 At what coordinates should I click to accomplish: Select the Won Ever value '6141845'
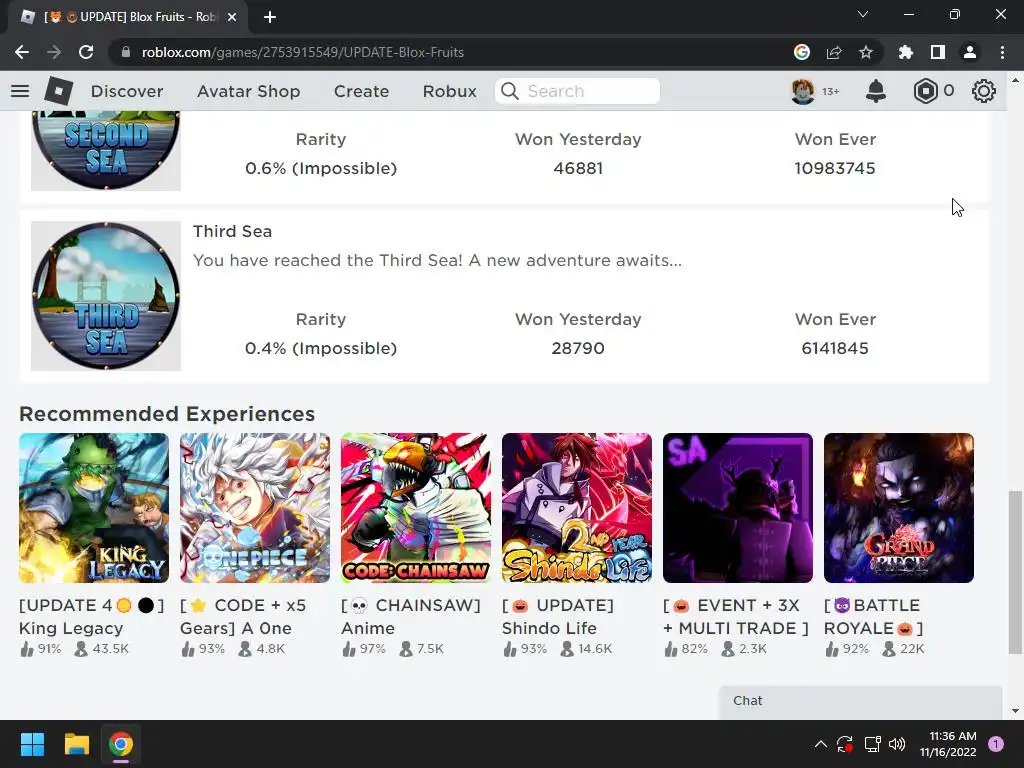835,348
